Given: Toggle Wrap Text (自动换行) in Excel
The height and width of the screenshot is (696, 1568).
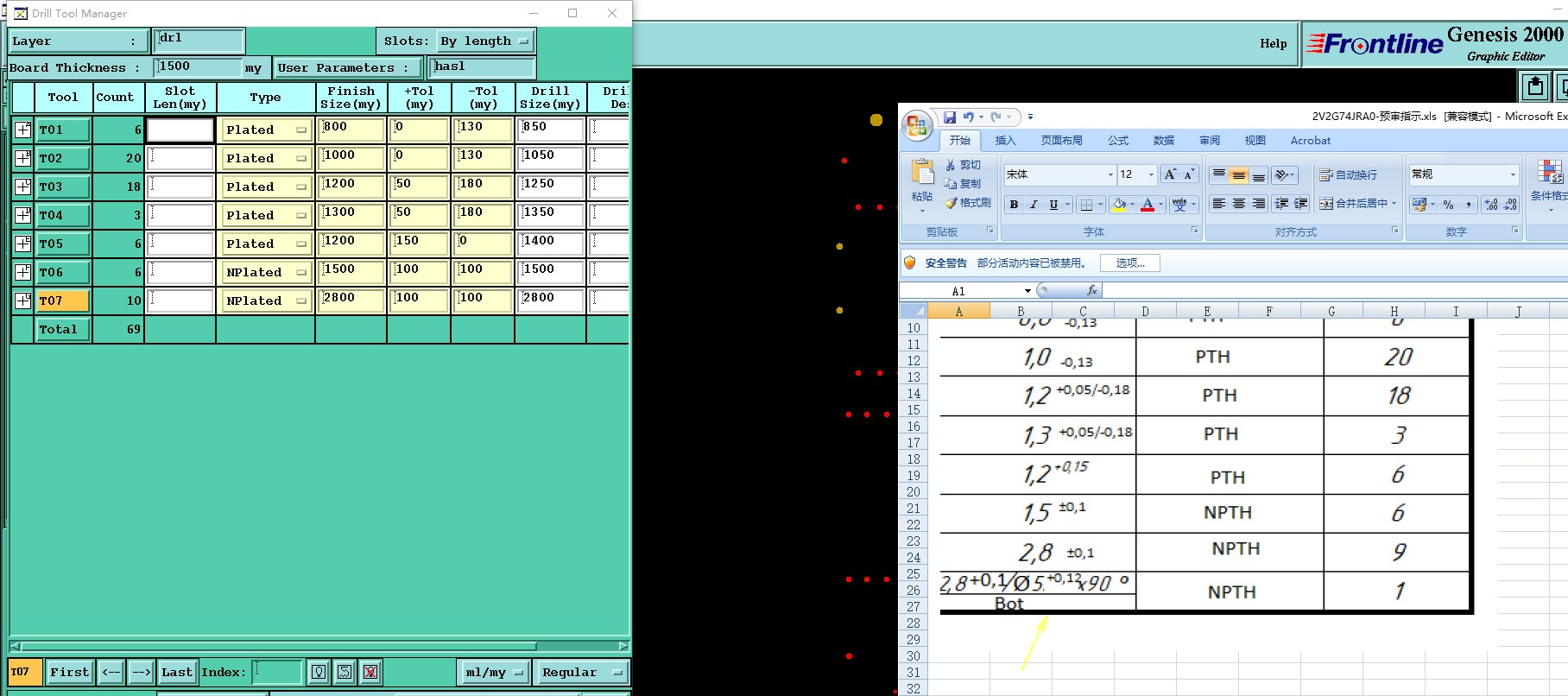Looking at the screenshot, I should click(x=1348, y=175).
